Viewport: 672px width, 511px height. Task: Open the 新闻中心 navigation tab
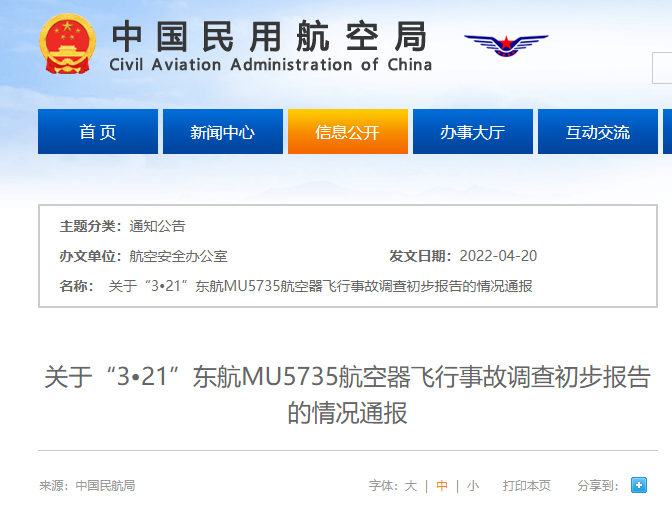(x=222, y=132)
